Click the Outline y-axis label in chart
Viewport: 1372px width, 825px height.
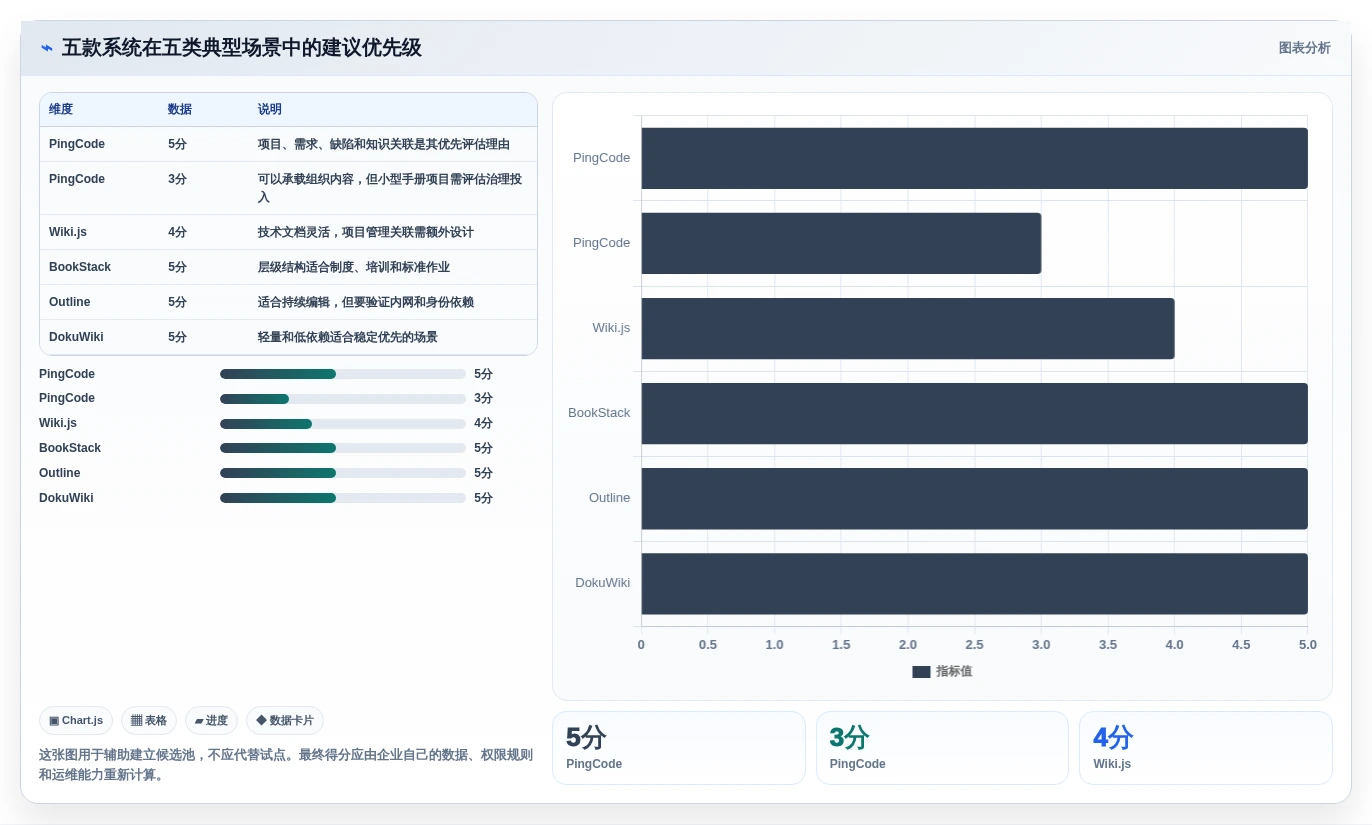click(609, 498)
